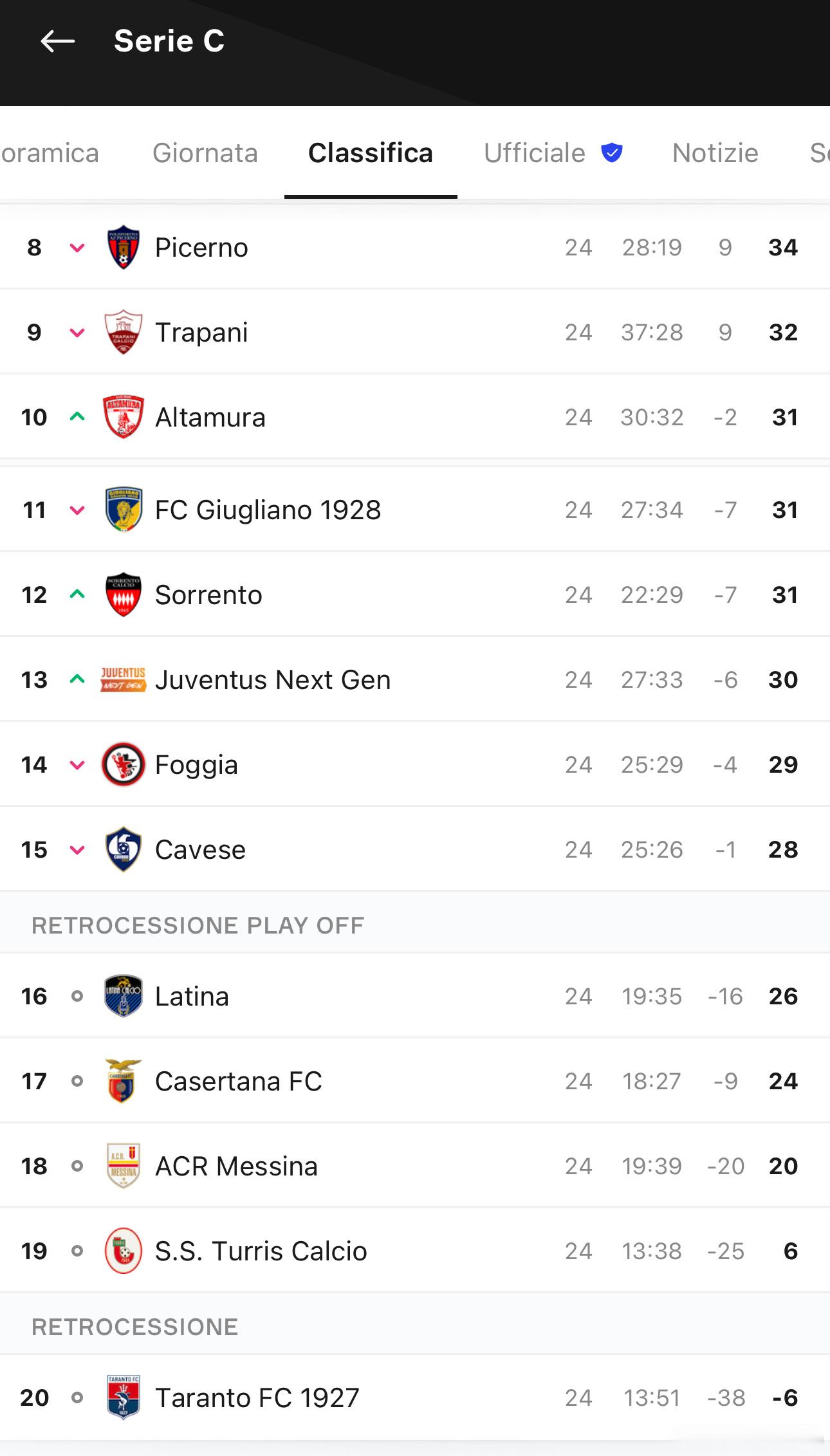830x1456 pixels.
Task: Open S.S. Turris Calcio entry
Action: [x=415, y=1251]
